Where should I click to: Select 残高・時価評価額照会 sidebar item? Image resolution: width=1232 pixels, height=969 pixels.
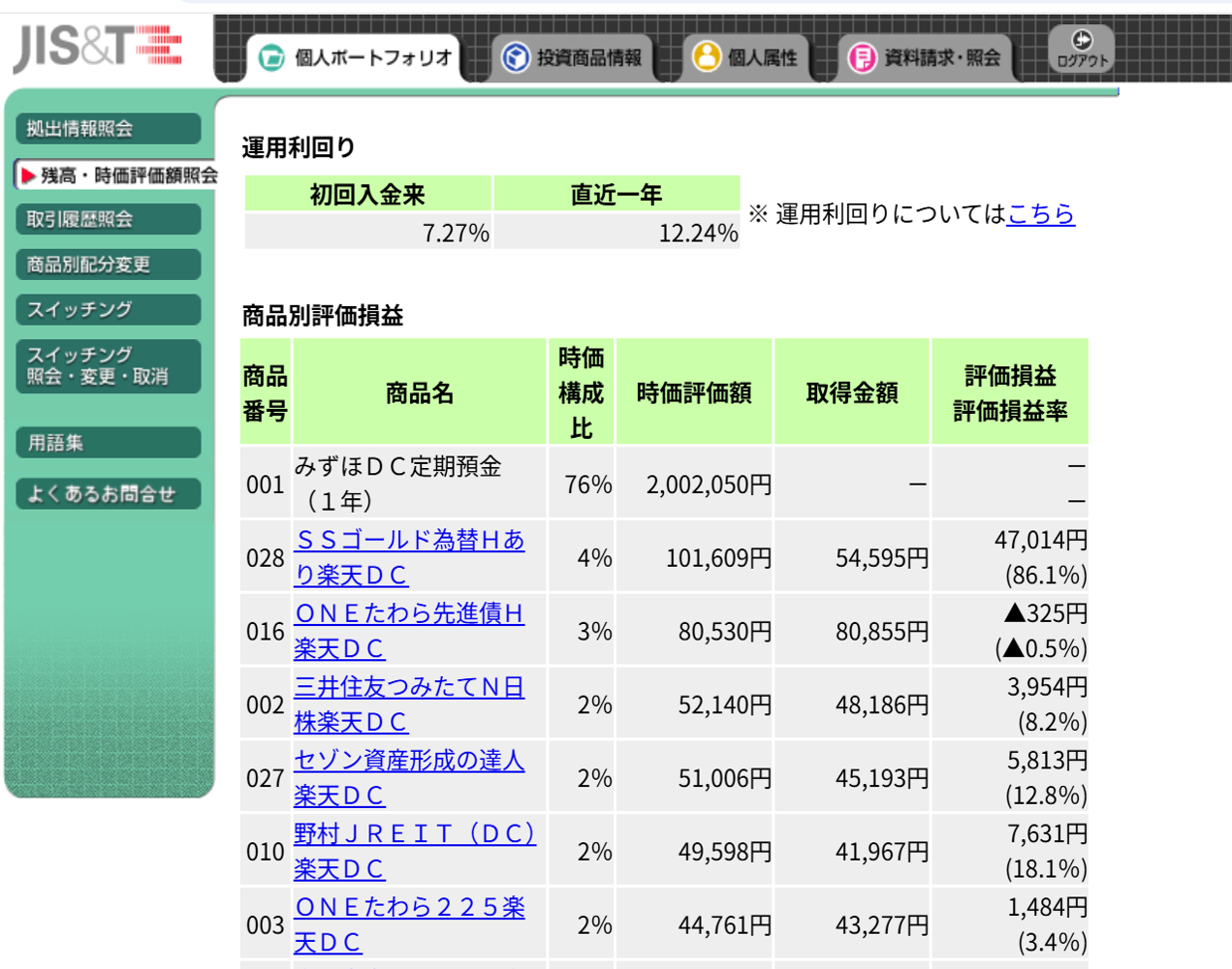tap(118, 175)
